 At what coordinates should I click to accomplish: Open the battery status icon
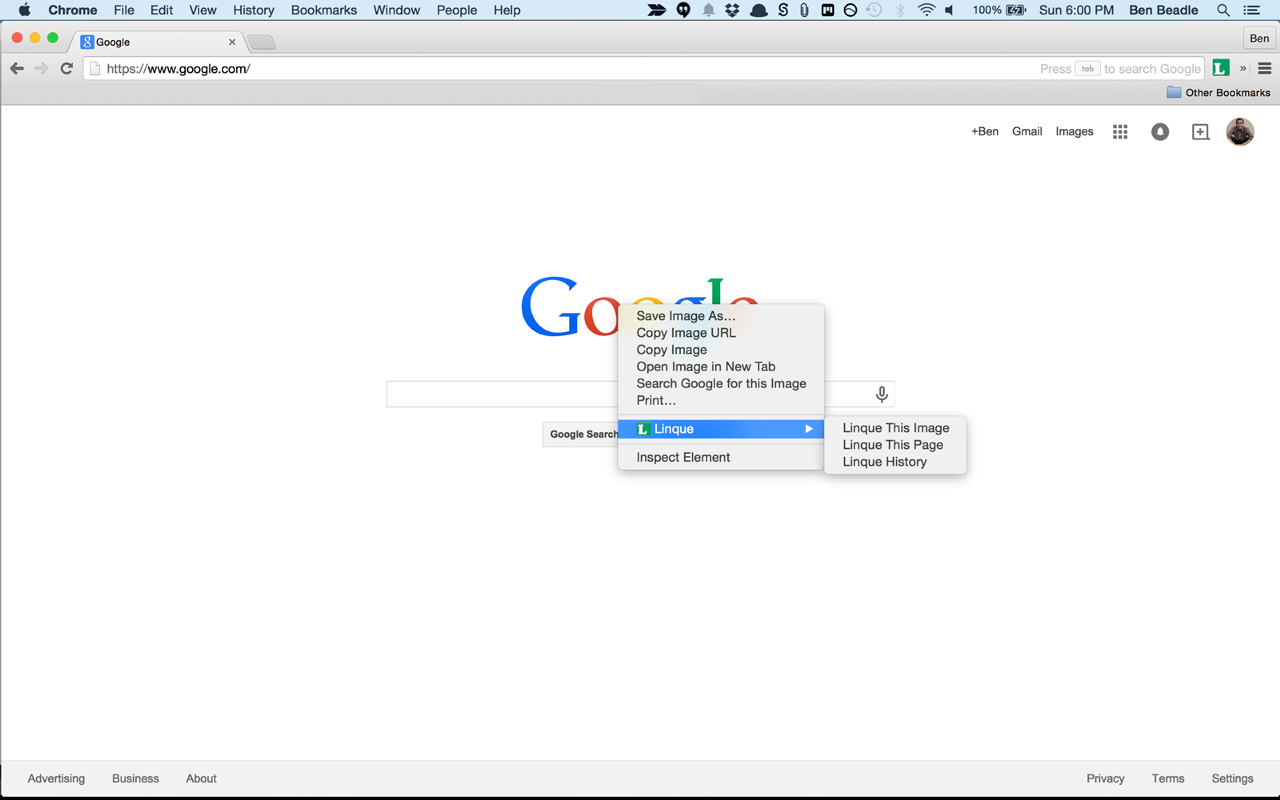click(x=1017, y=10)
